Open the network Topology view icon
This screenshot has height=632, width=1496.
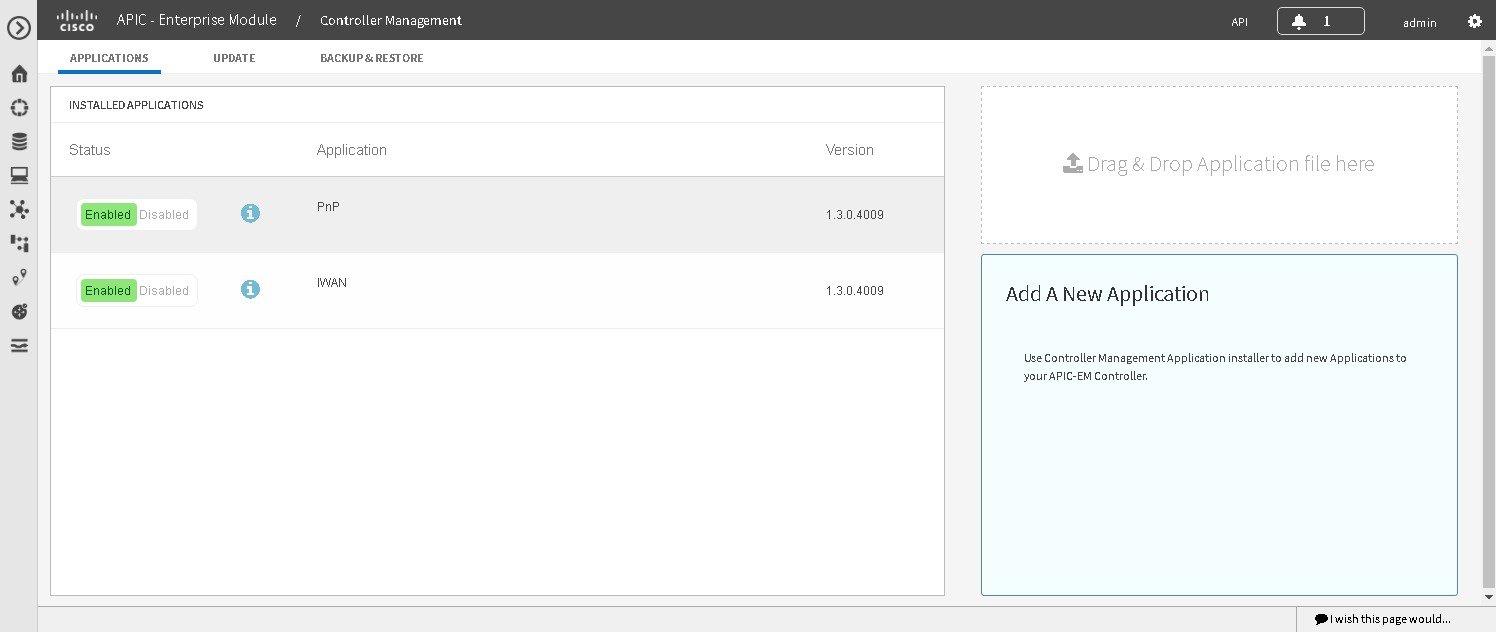[18, 210]
